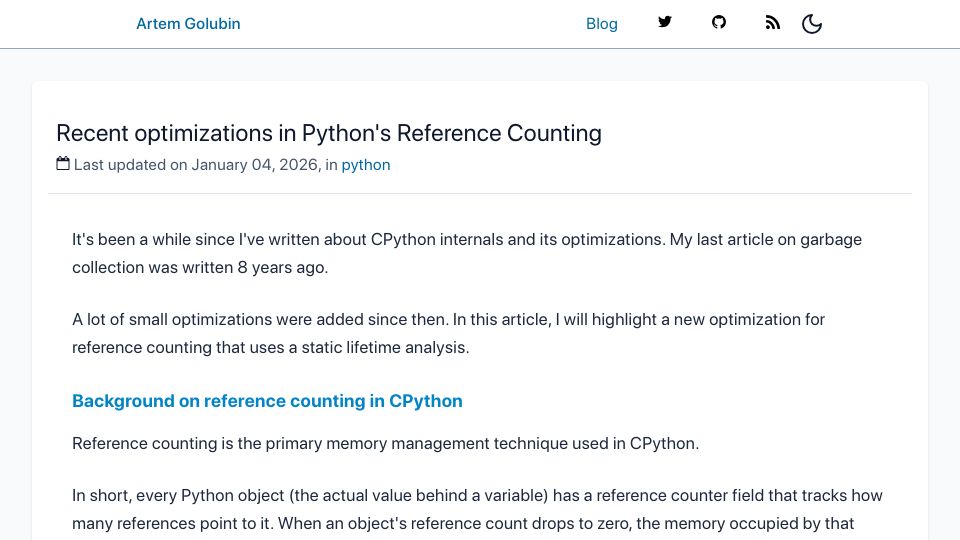Open the Twitter profile icon
The height and width of the screenshot is (540, 960).
pos(664,23)
